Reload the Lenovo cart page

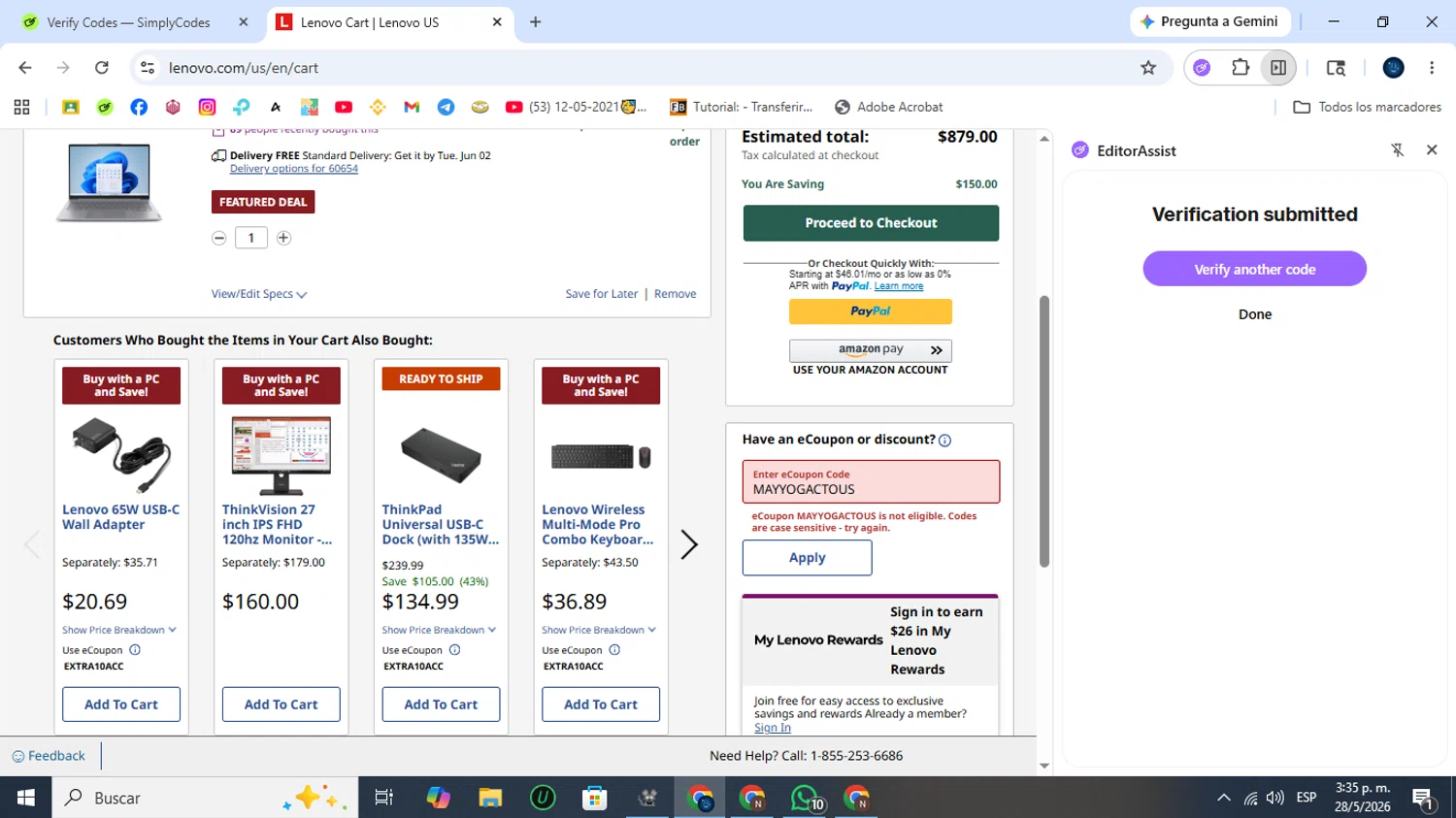point(102,68)
